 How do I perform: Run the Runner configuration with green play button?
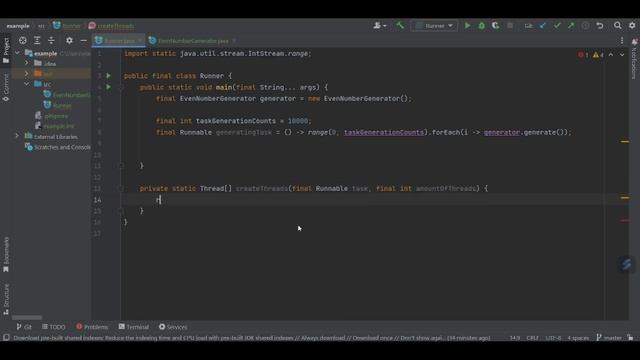click(467, 26)
